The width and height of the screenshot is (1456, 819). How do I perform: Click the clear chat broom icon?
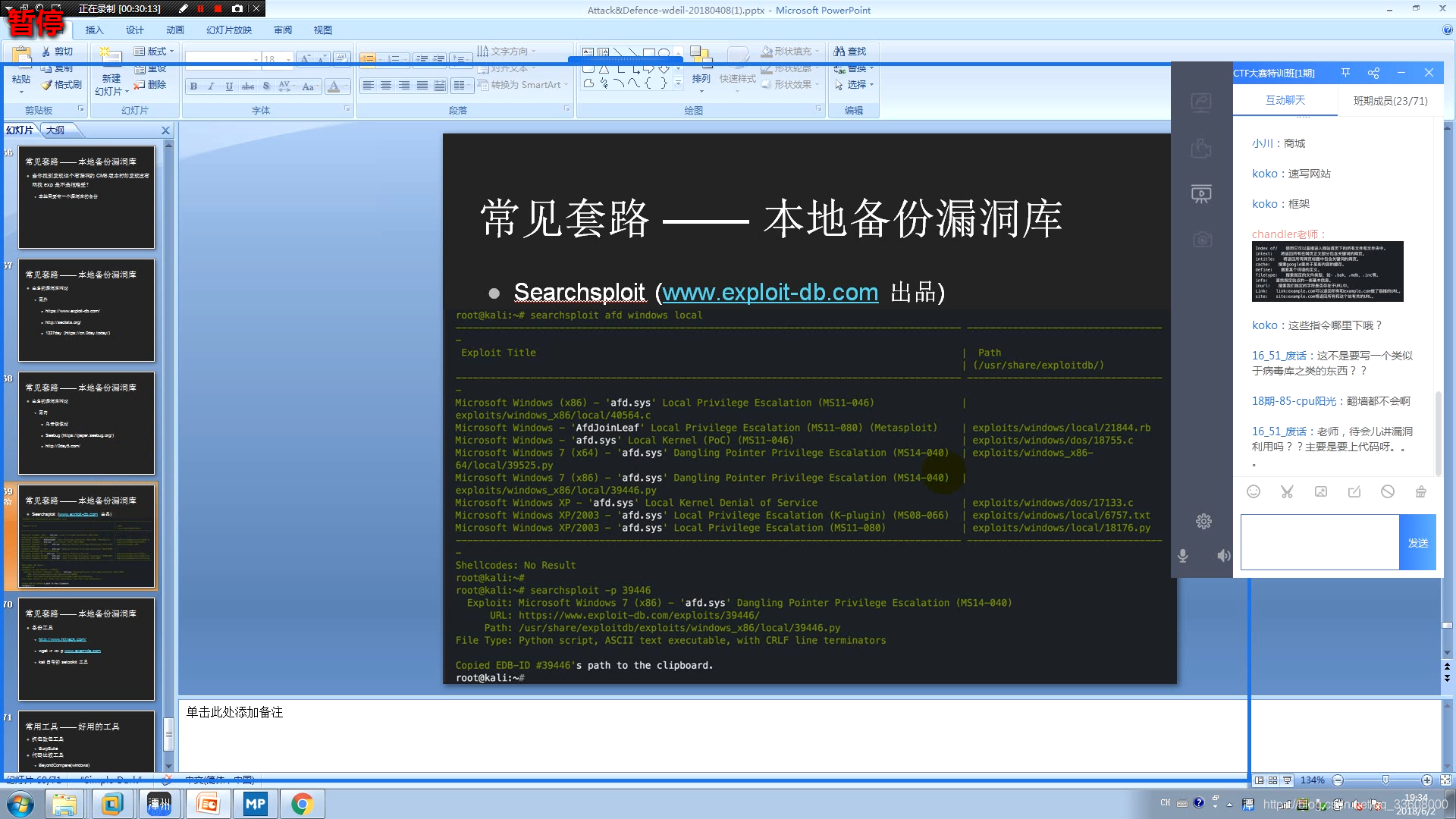1420,491
